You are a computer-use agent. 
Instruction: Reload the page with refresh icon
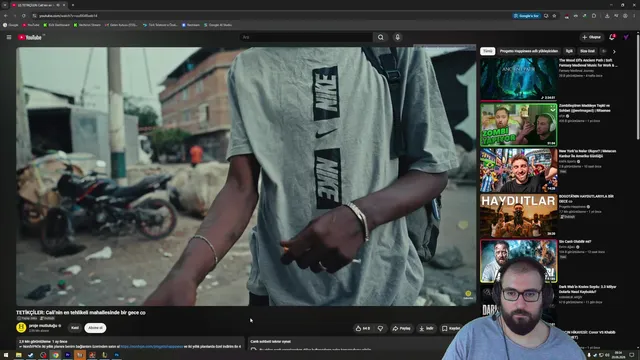point(24,16)
